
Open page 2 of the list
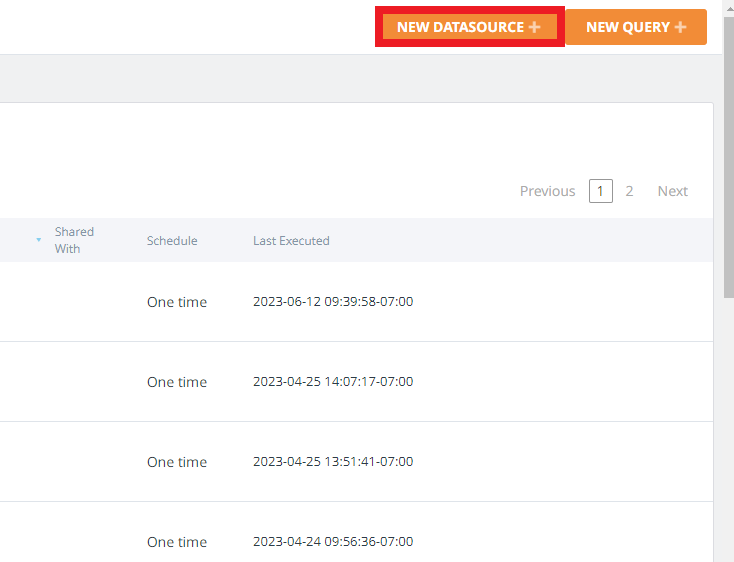pos(629,191)
